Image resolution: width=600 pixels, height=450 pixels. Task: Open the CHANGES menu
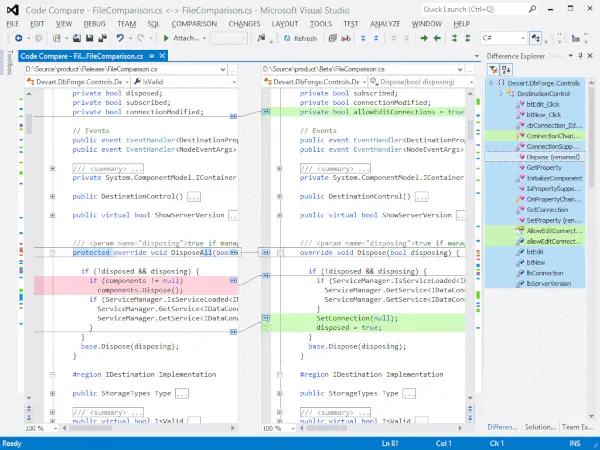244,22
